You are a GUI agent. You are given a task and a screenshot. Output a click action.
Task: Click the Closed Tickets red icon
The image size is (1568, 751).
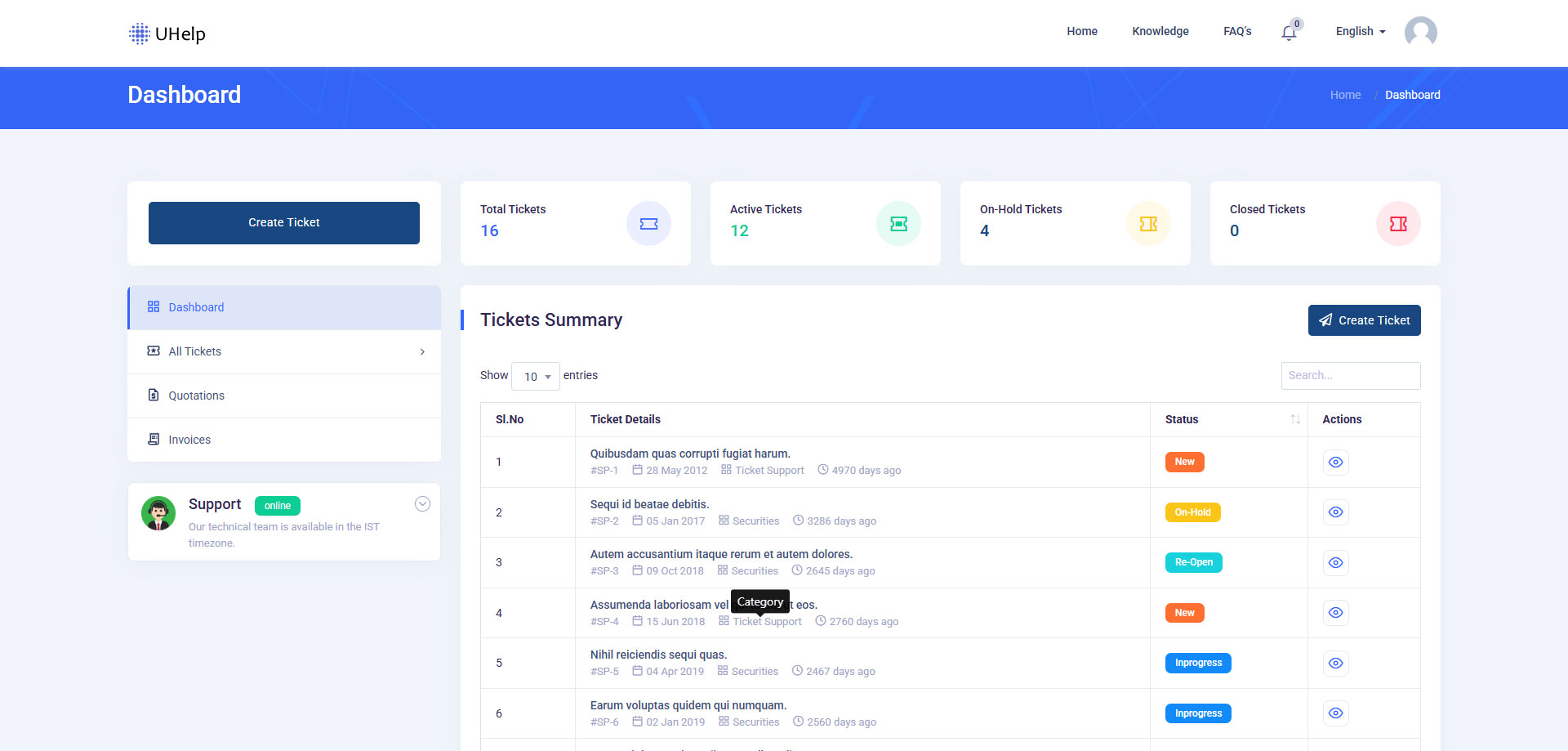pyautogui.click(x=1398, y=224)
